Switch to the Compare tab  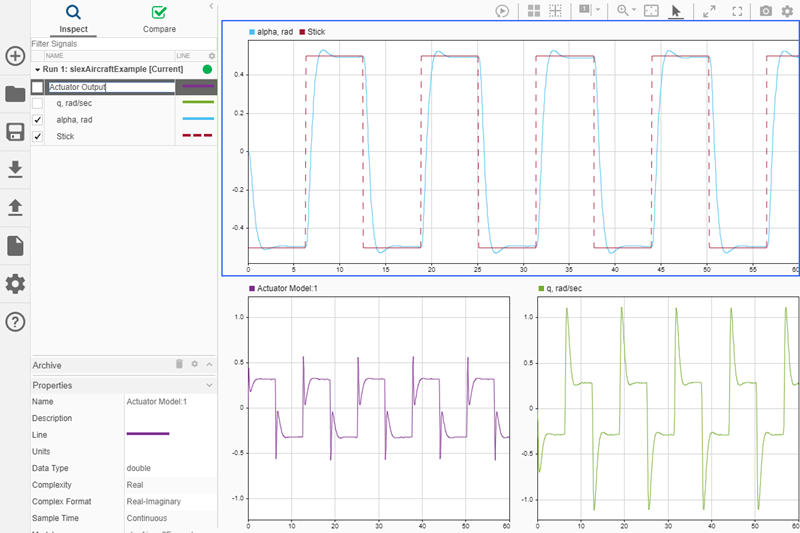(159, 18)
